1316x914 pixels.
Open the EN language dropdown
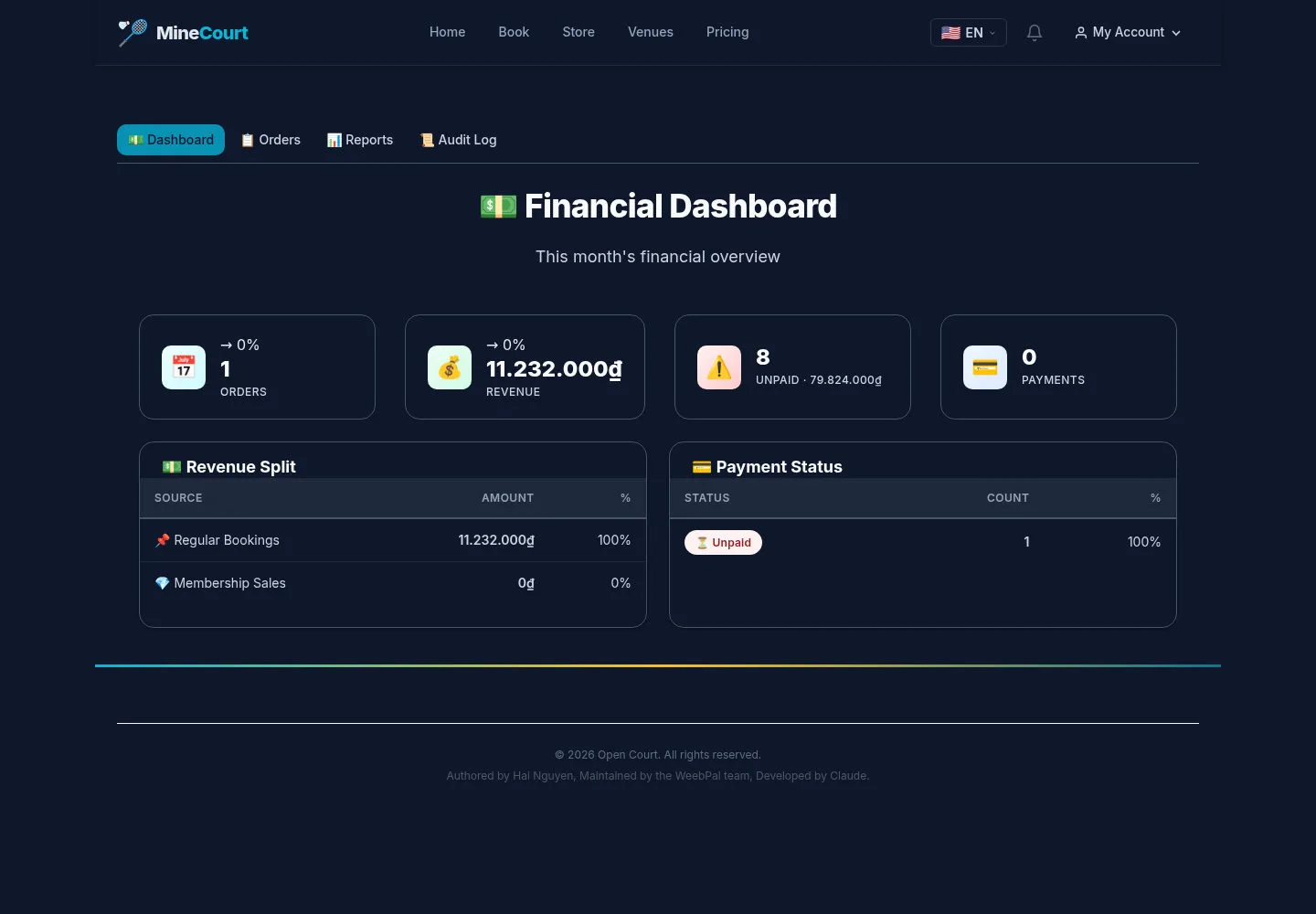969,33
